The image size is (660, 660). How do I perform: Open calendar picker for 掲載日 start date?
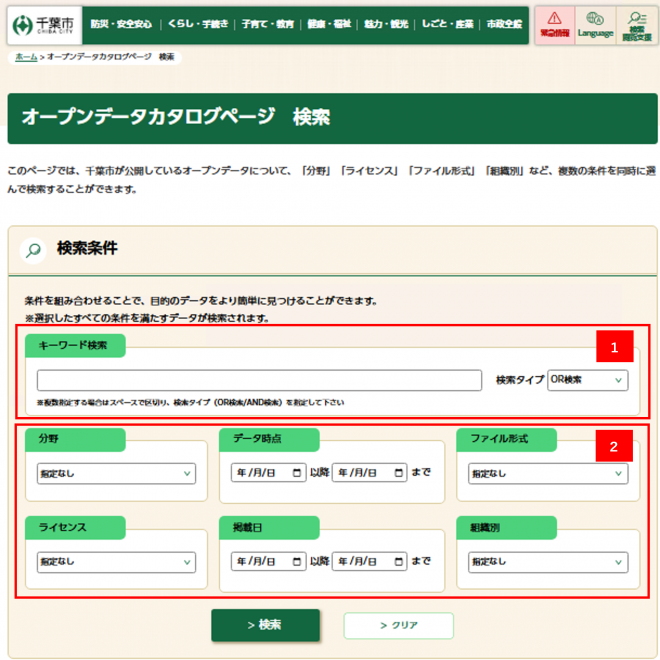point(297,561)
